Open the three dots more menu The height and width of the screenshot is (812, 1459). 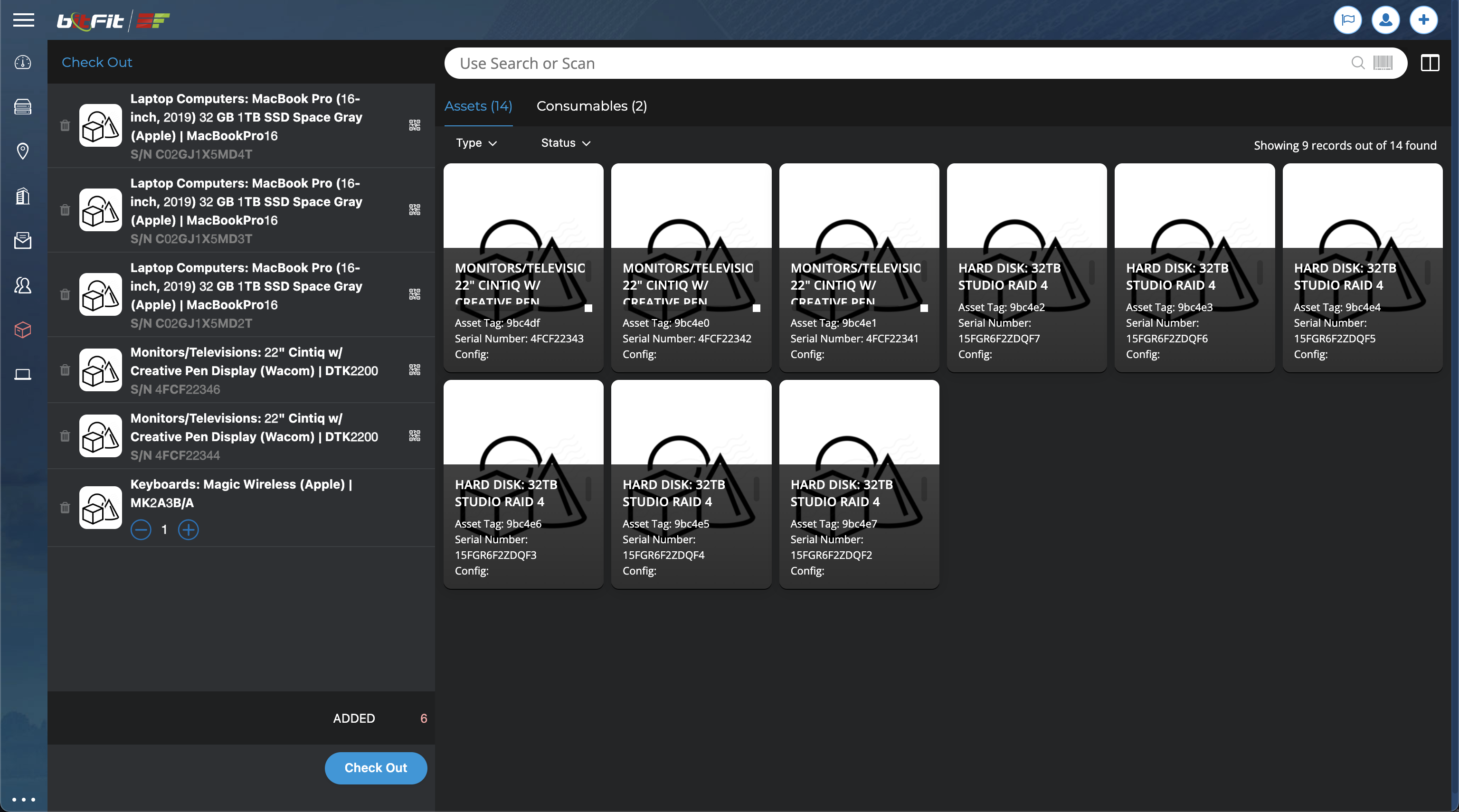point(23,800)
